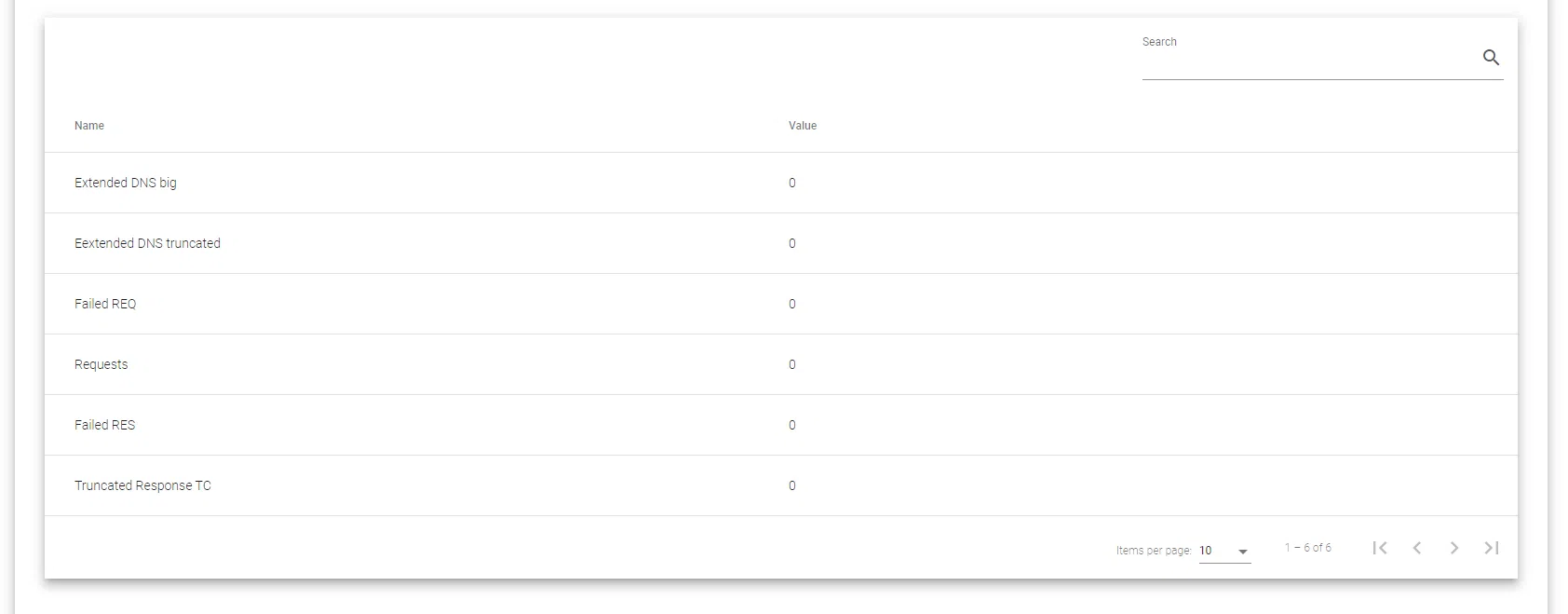Go to the previous page arrow
The width and height of the screenshot is (1568, 614).
1417,548
